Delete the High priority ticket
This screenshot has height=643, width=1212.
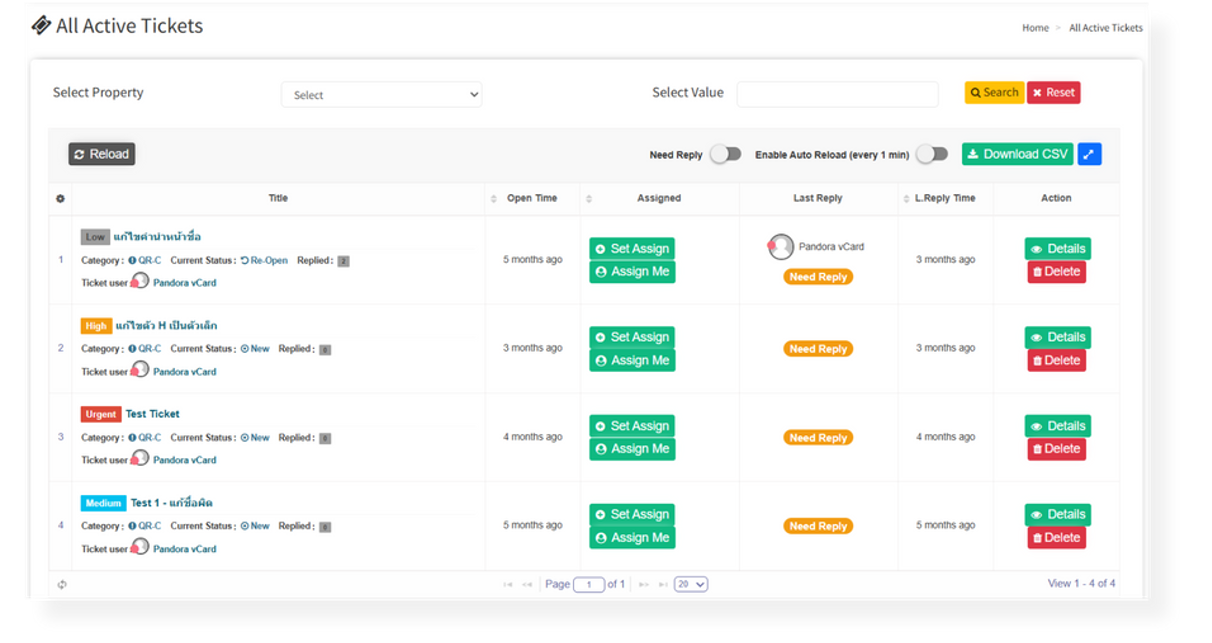tap(1057, 360)
